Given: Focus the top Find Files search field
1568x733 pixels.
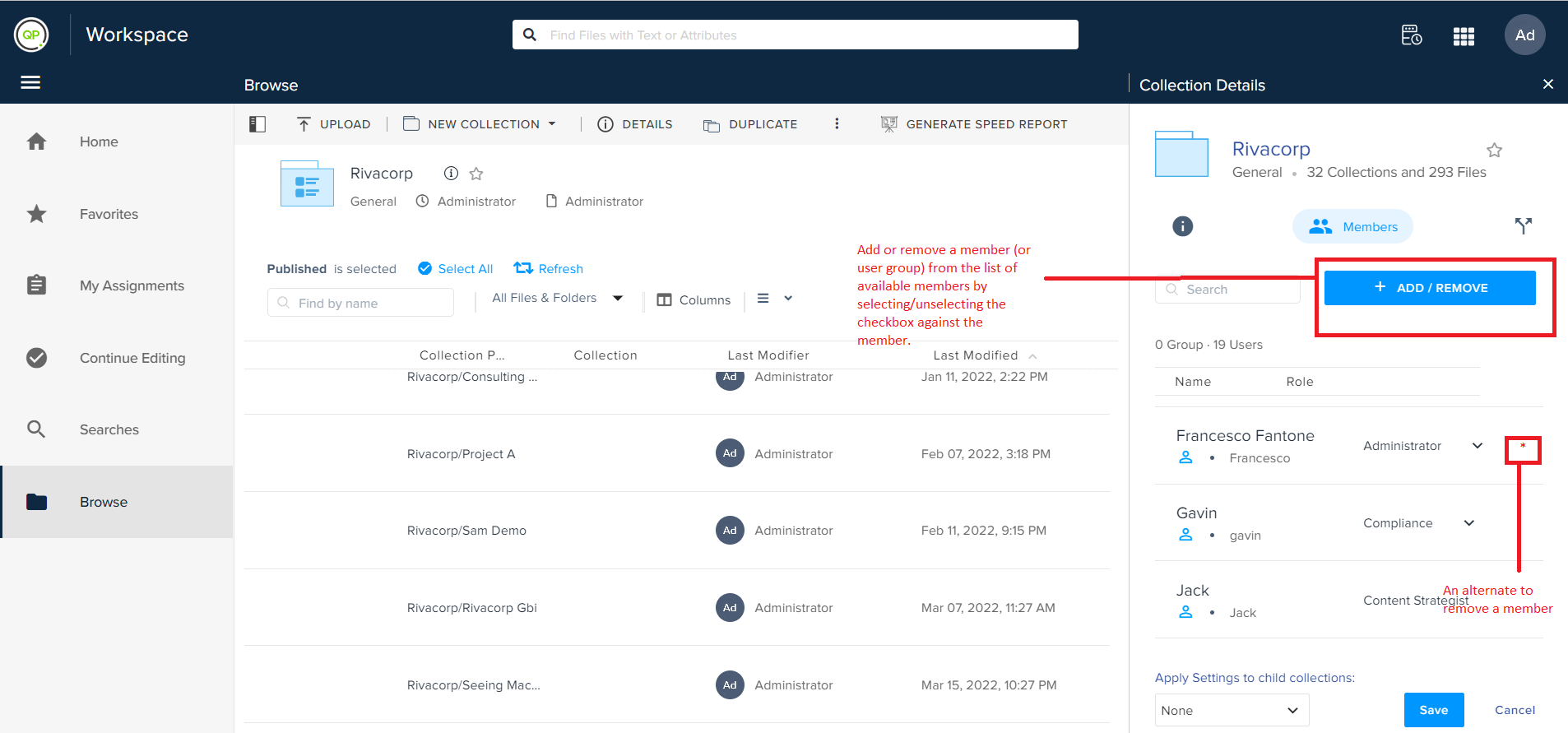Looking at the screenshot, I should [795, 35].
